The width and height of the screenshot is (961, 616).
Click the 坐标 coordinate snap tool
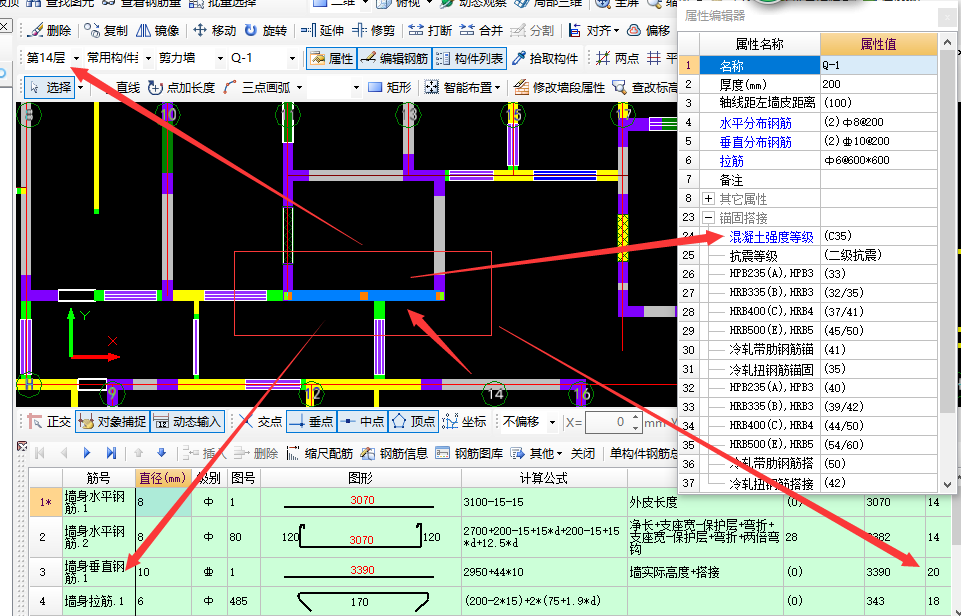click(x=465, y=422)
